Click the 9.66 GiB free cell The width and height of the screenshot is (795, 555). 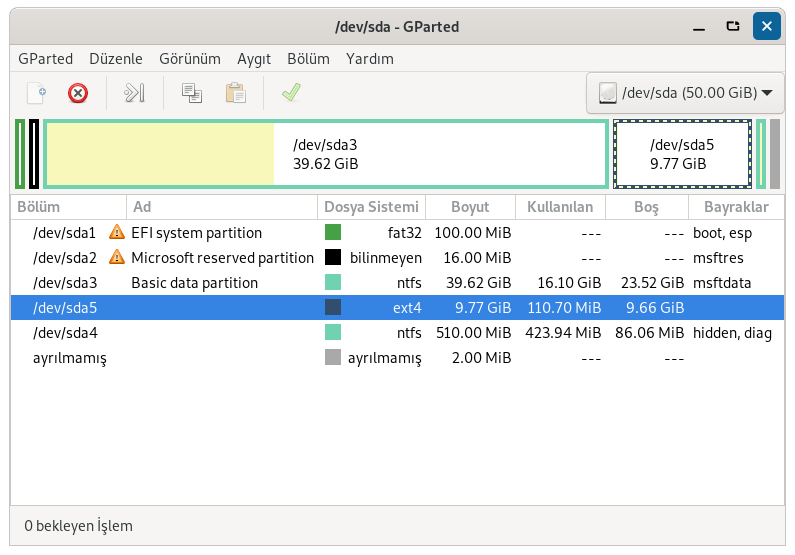[x=655, y=307]
